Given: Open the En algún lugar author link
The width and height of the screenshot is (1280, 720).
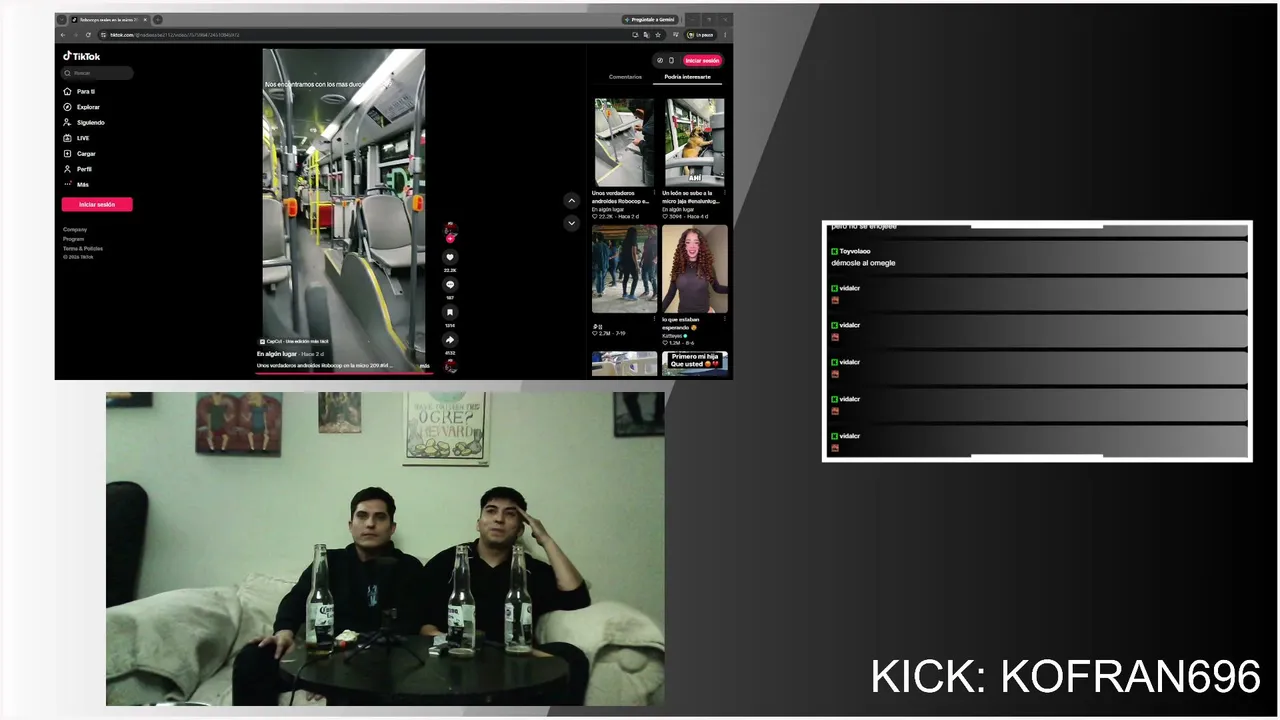Looking at the screenshot, I should (x=277, y=354).
